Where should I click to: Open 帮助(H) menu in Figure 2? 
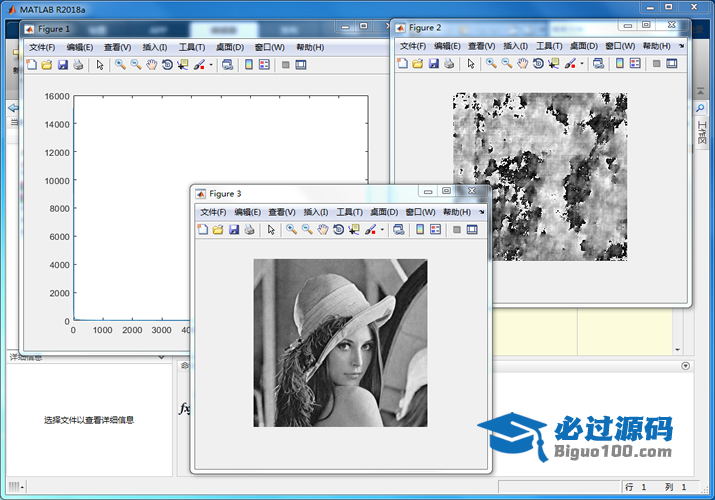click(656, 46)
